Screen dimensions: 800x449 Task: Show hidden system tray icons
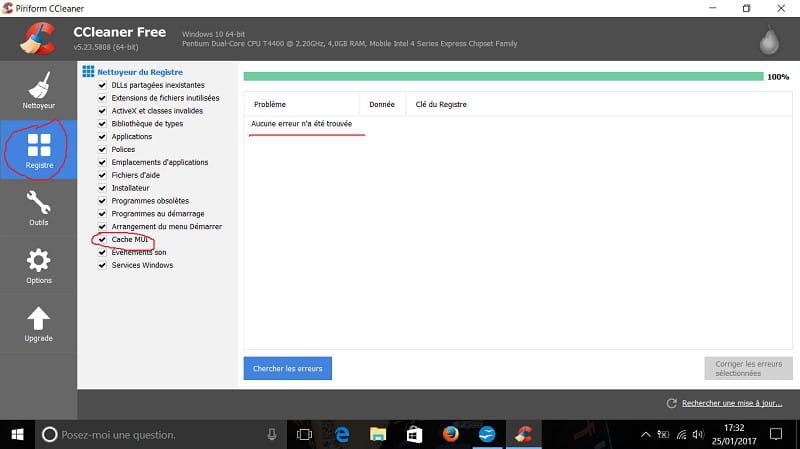pos(645,435)
